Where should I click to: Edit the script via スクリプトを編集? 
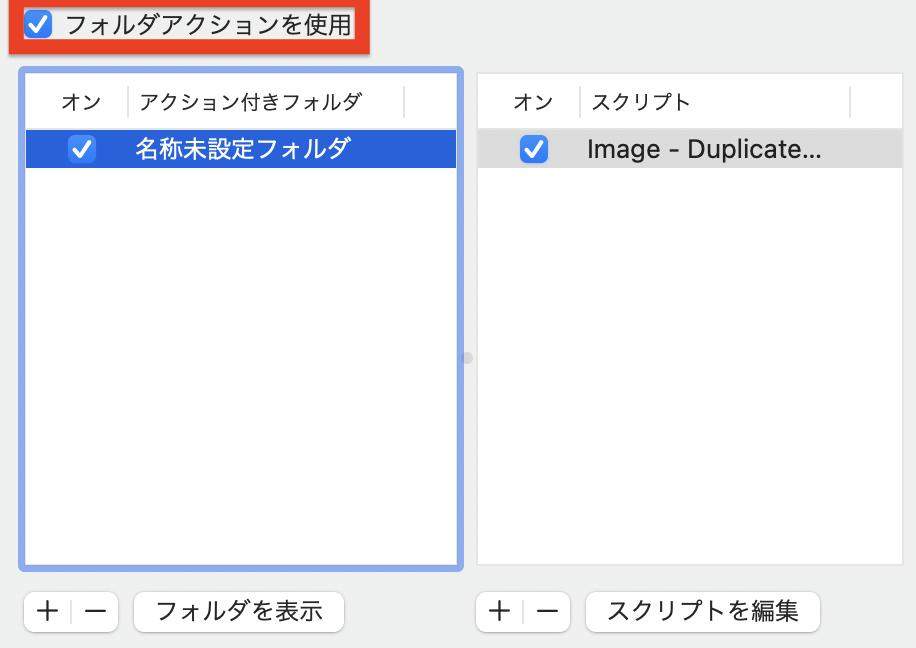tap(703, 611)
